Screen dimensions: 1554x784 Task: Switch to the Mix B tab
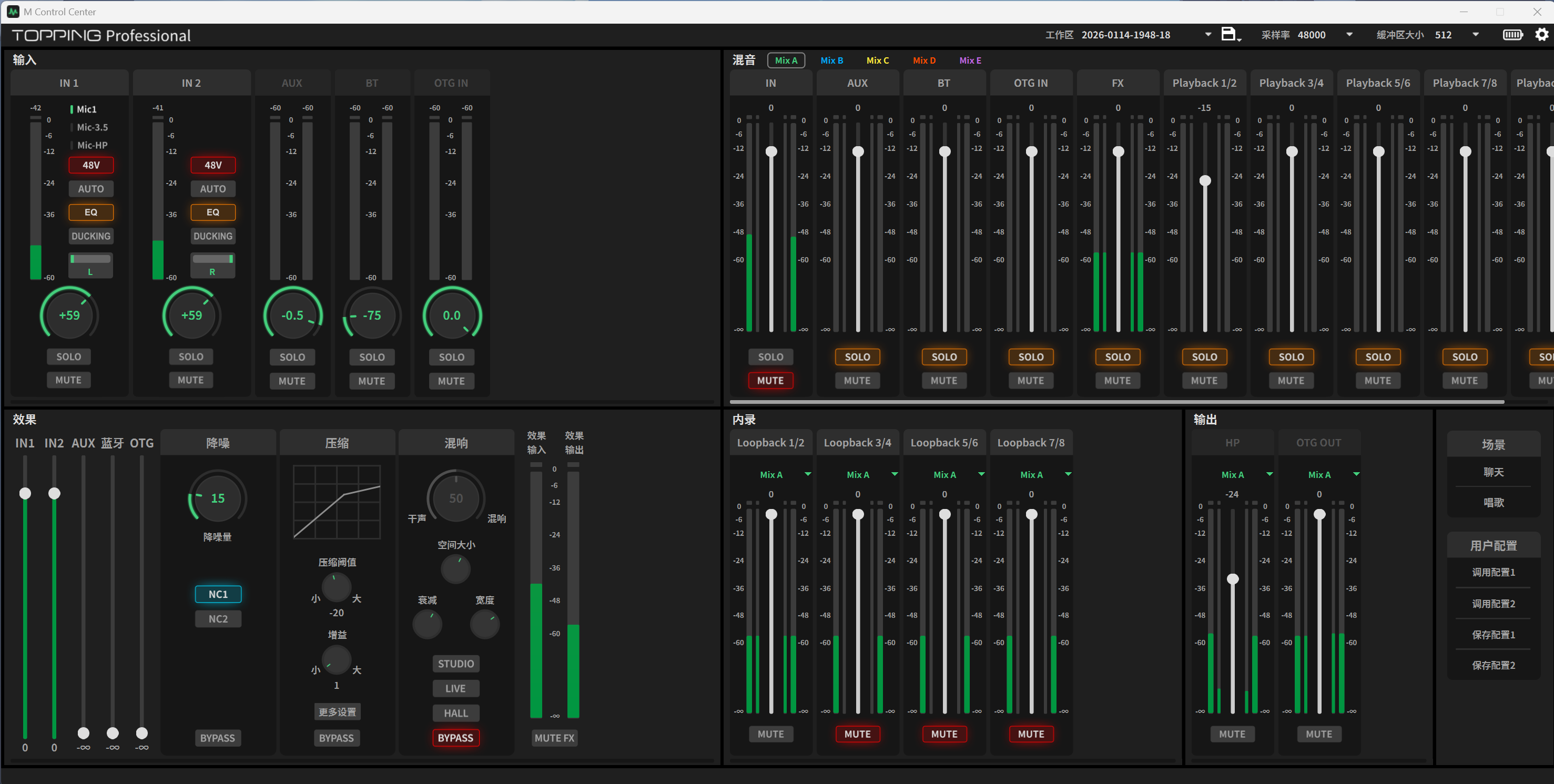(x=831, y=60)
